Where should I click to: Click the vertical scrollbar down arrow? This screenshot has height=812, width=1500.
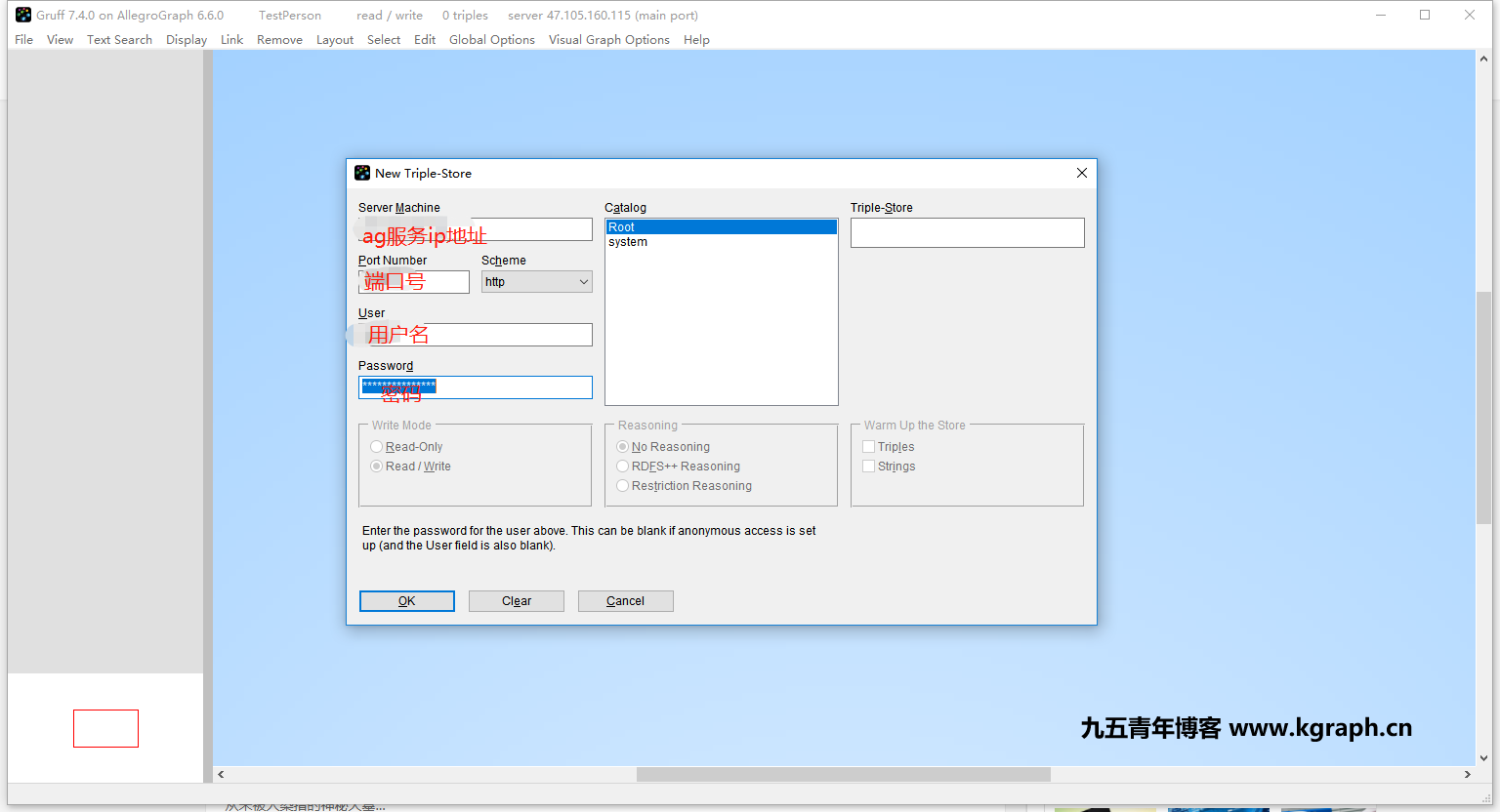point(1483,757)
